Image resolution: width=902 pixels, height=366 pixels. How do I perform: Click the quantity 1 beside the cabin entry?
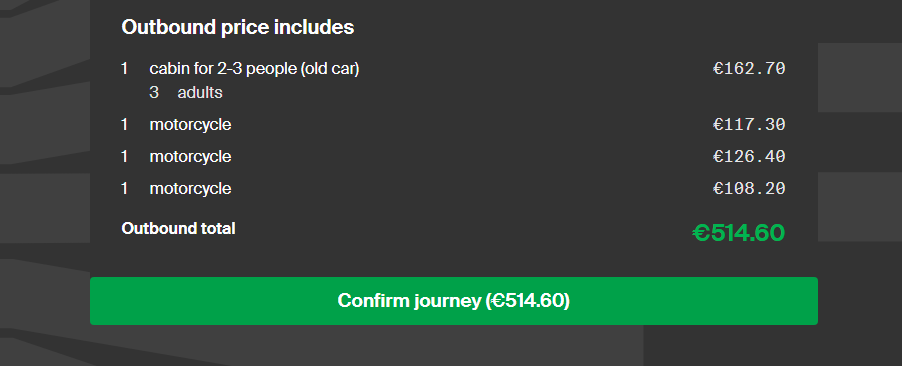coord(124,69)
